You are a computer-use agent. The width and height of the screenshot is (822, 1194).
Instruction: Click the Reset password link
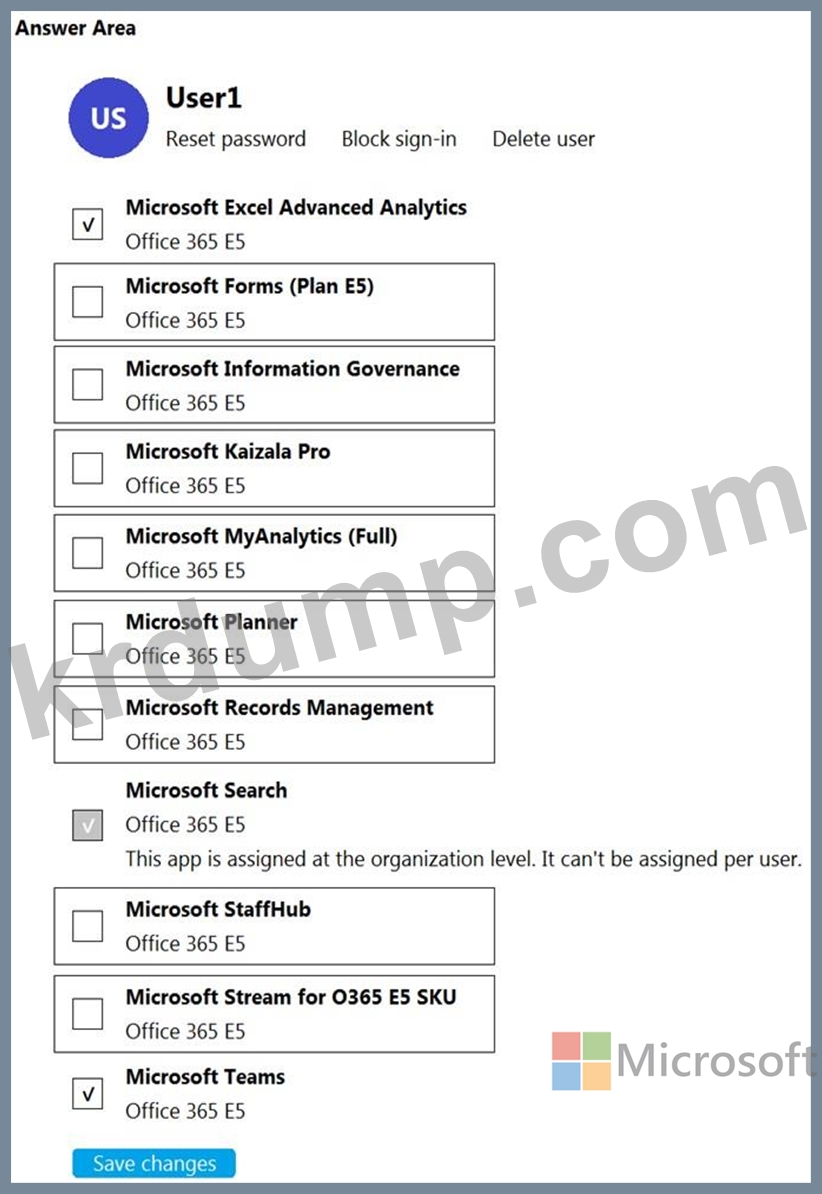point(236,139)
